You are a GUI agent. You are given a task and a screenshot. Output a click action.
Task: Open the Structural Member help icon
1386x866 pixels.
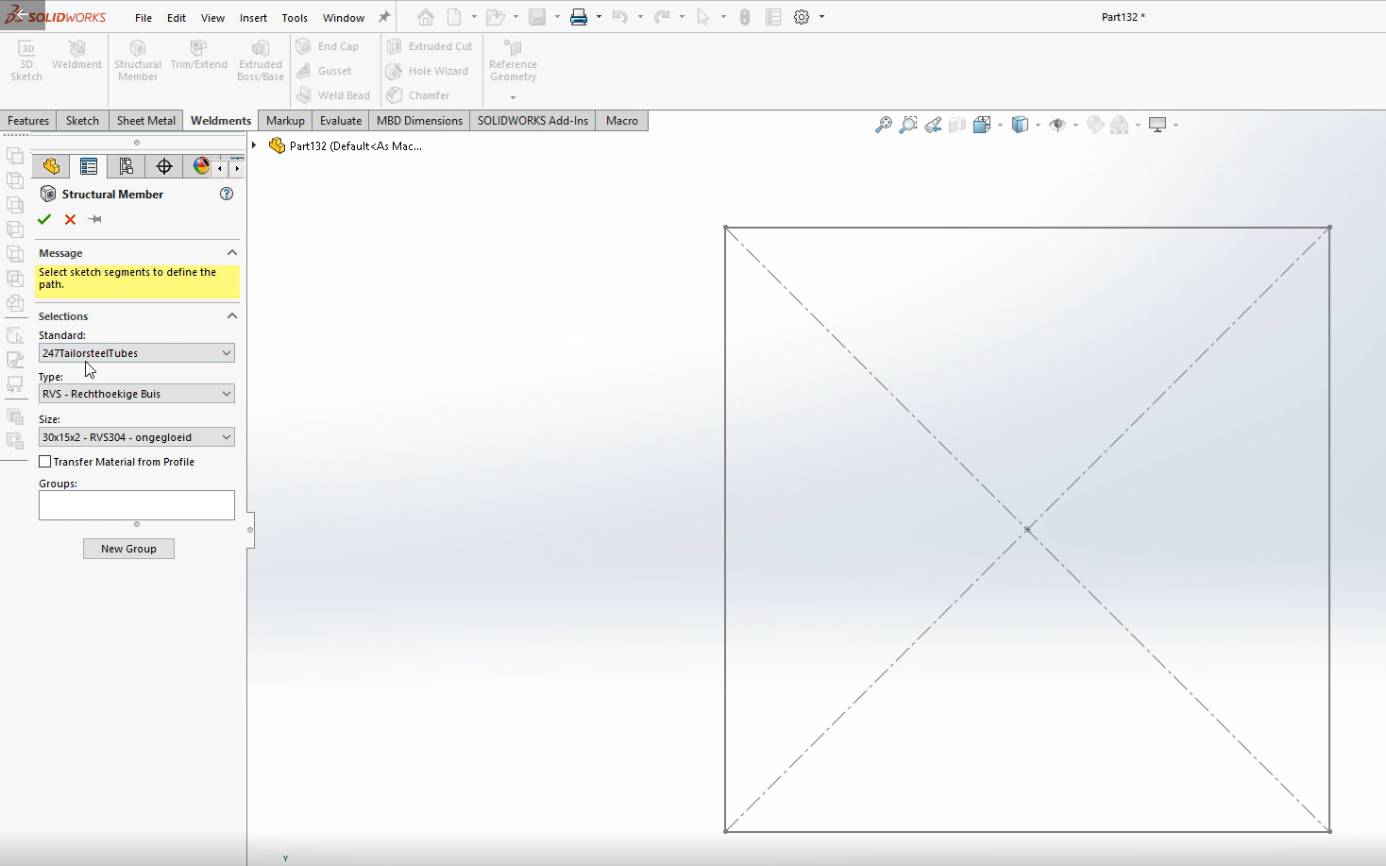226,194
